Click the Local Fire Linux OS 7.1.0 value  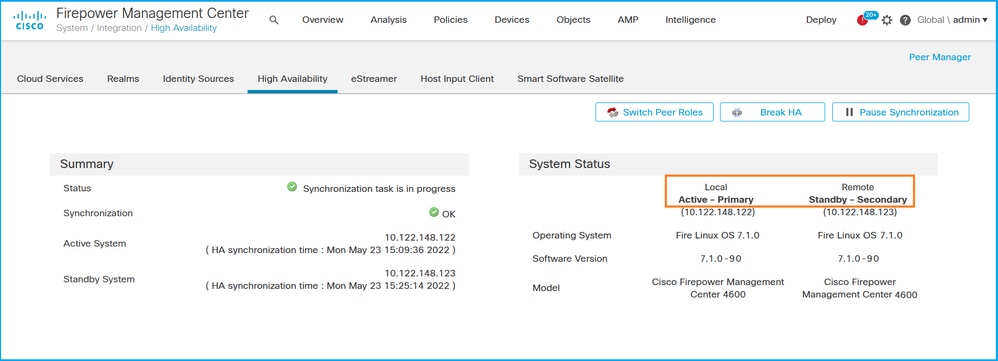tap(717, 235)
